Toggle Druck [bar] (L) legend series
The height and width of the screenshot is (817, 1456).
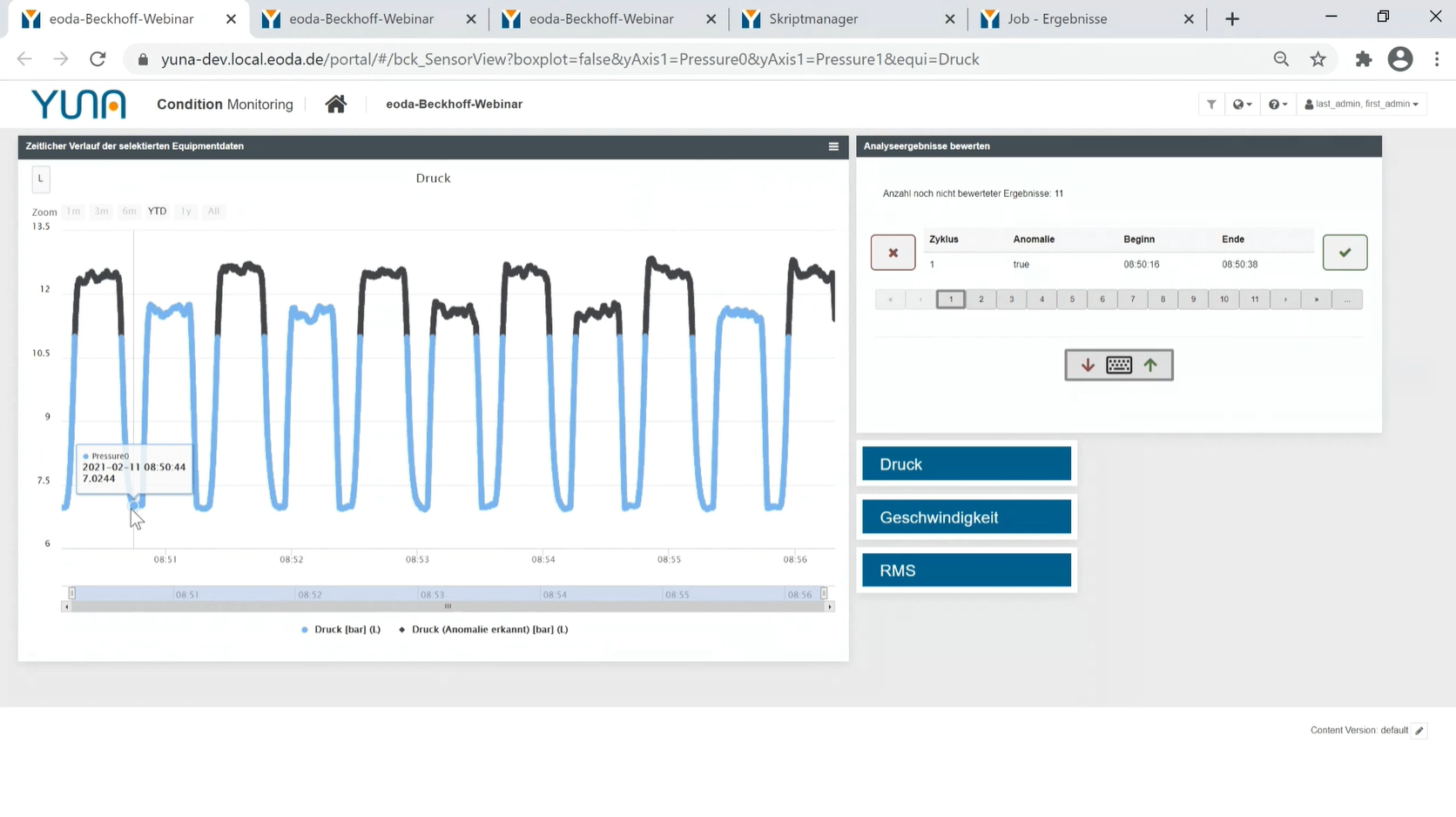(x=340, y=630)
